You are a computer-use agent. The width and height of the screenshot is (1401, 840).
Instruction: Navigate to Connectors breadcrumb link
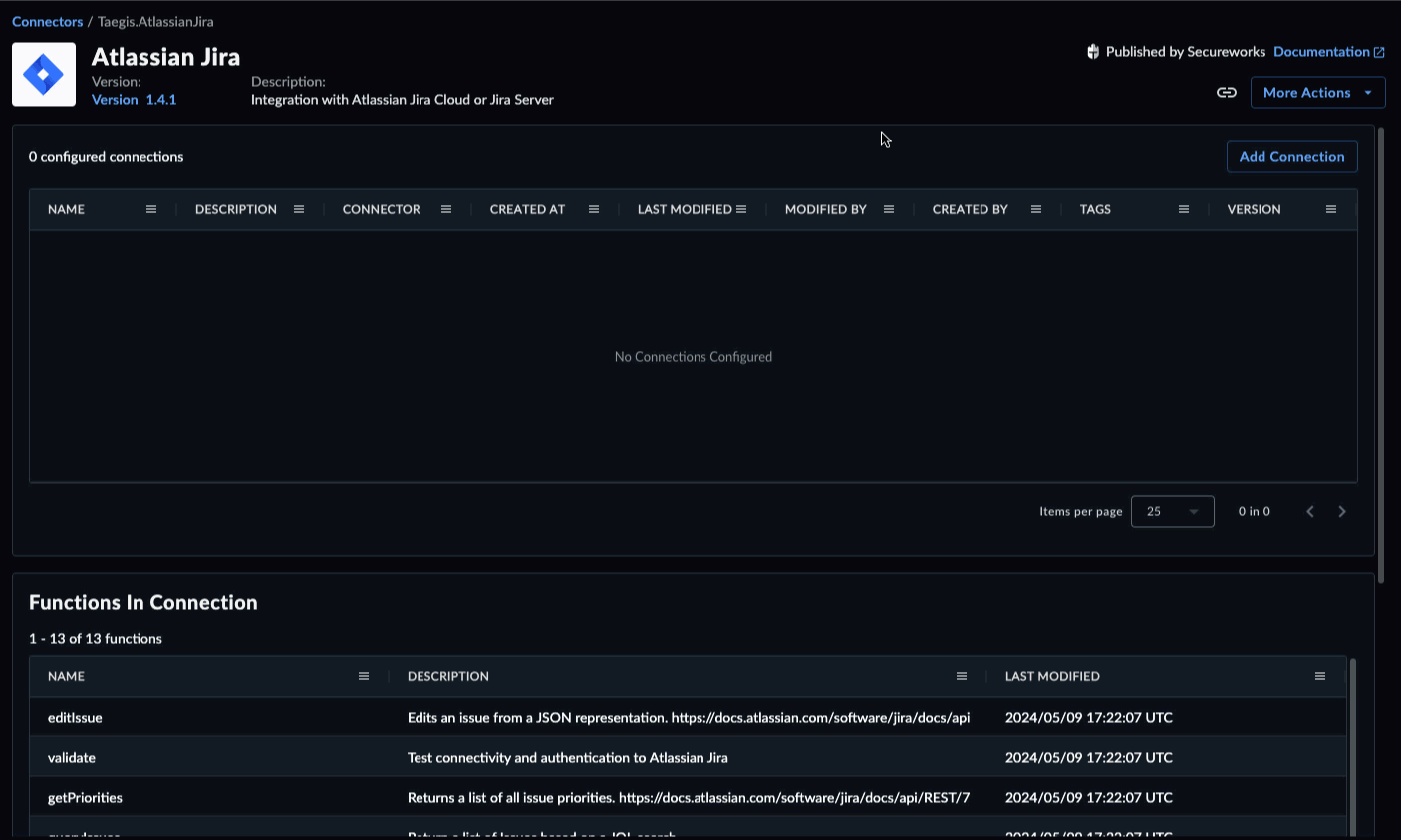pos(47,21)
